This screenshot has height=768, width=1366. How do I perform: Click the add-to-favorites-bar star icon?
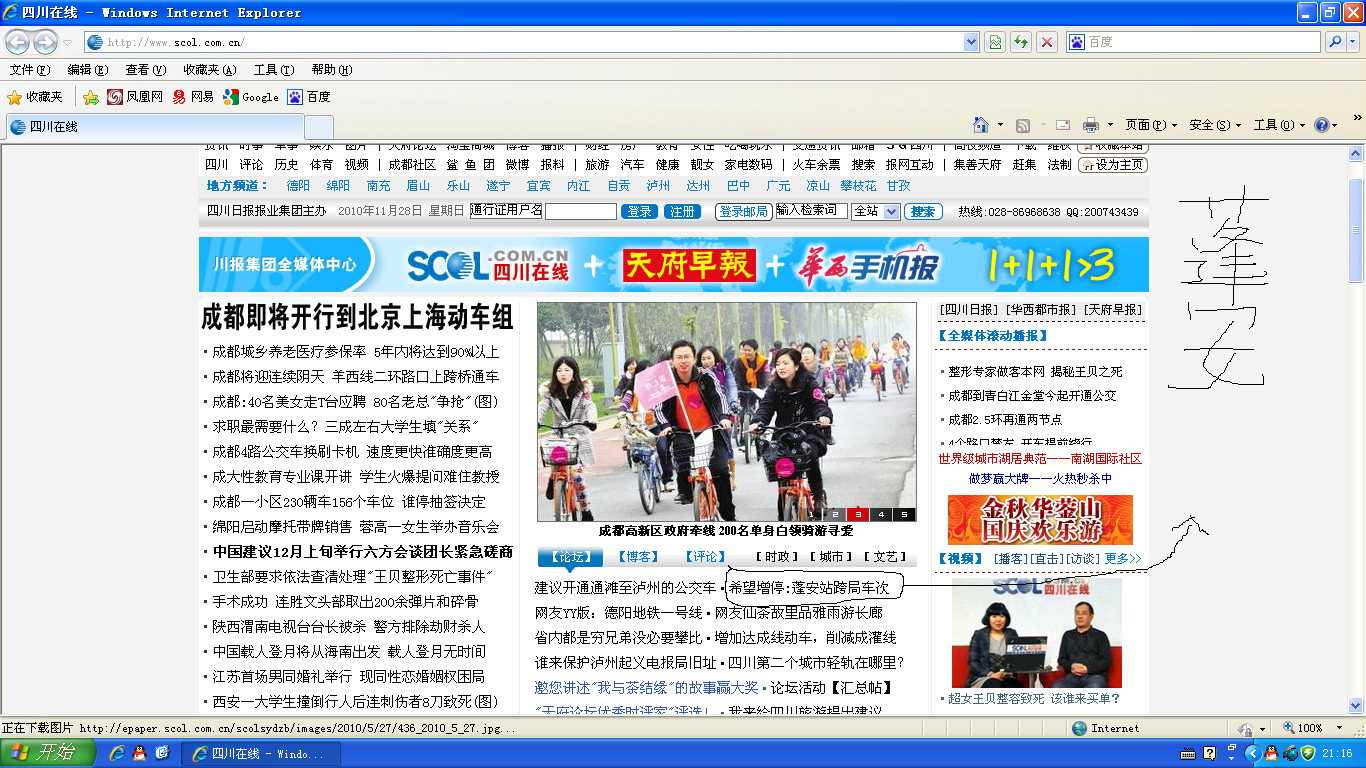[91, 97]
